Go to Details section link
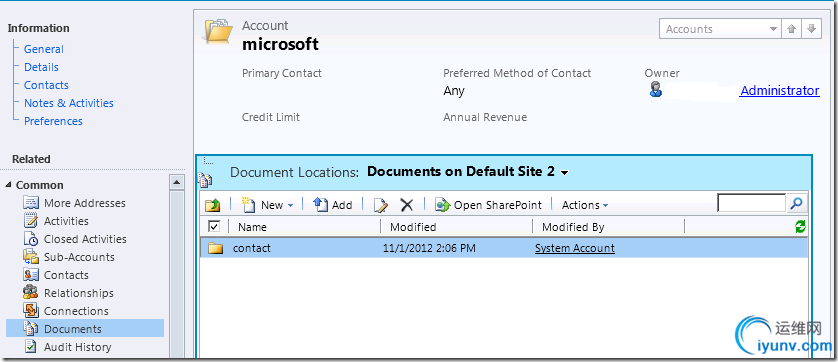838x362 pixels. (41, 67)
